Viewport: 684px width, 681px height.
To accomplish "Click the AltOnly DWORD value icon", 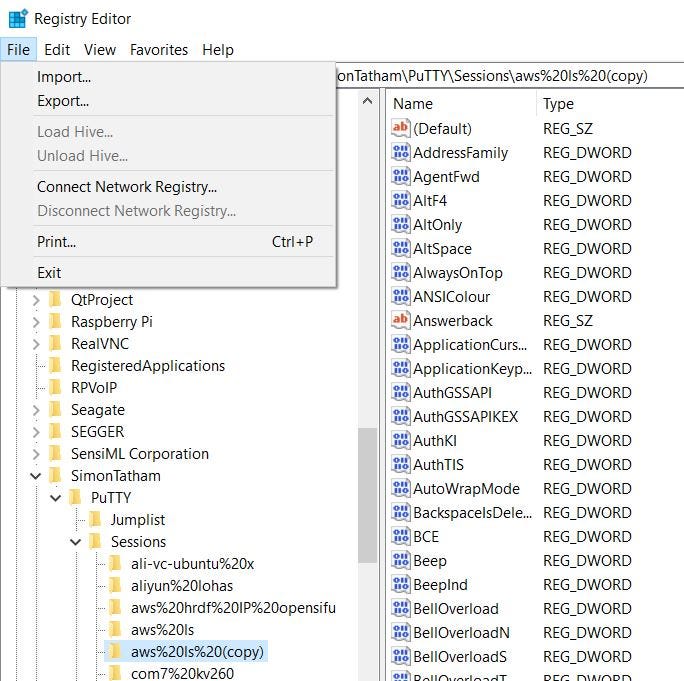I will tap(400, 224).
